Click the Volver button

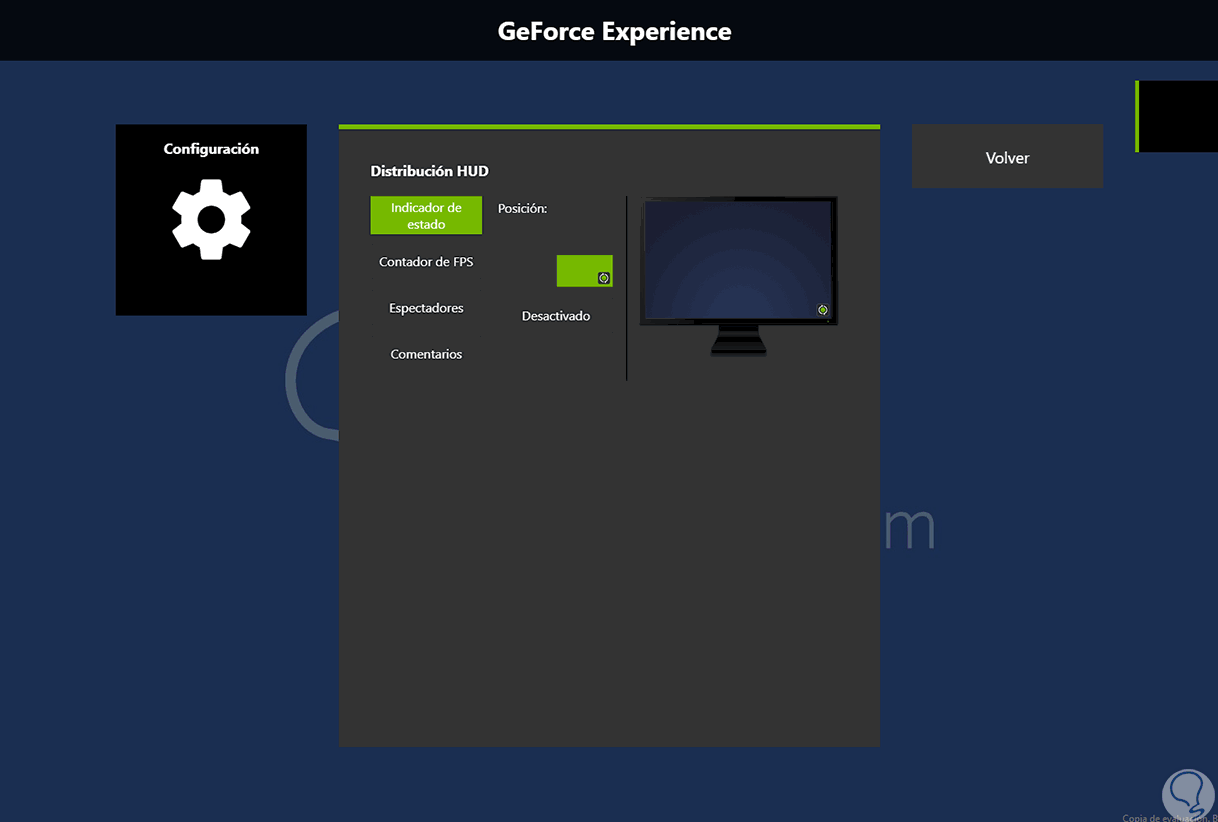coord(1007,157)
